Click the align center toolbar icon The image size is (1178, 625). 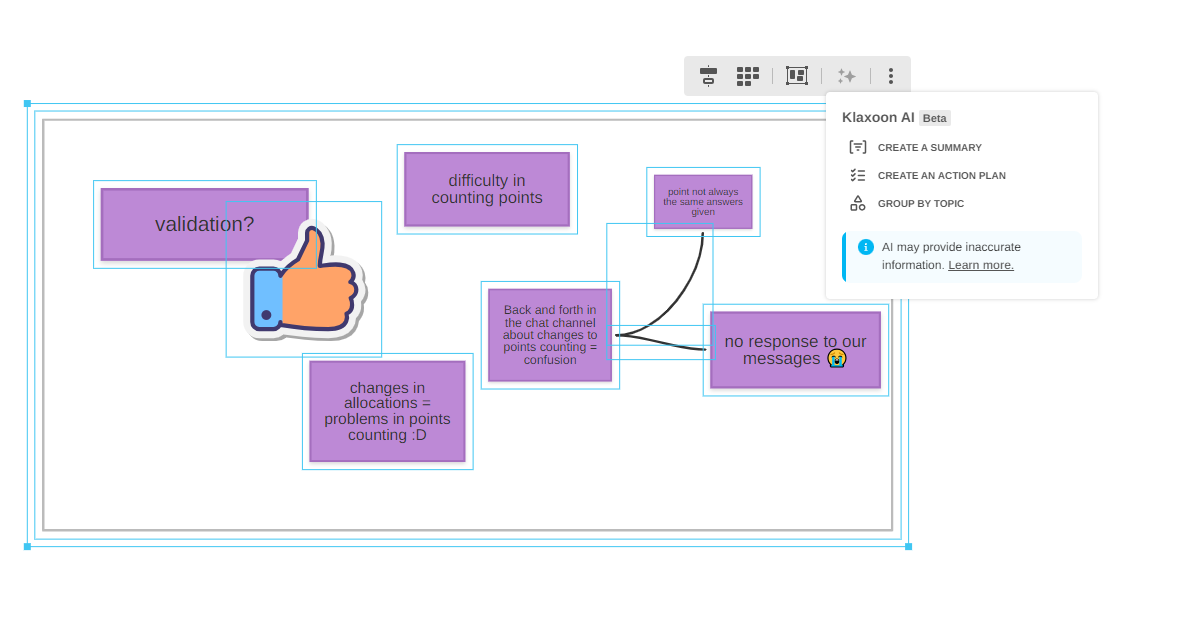pos(708,76)
